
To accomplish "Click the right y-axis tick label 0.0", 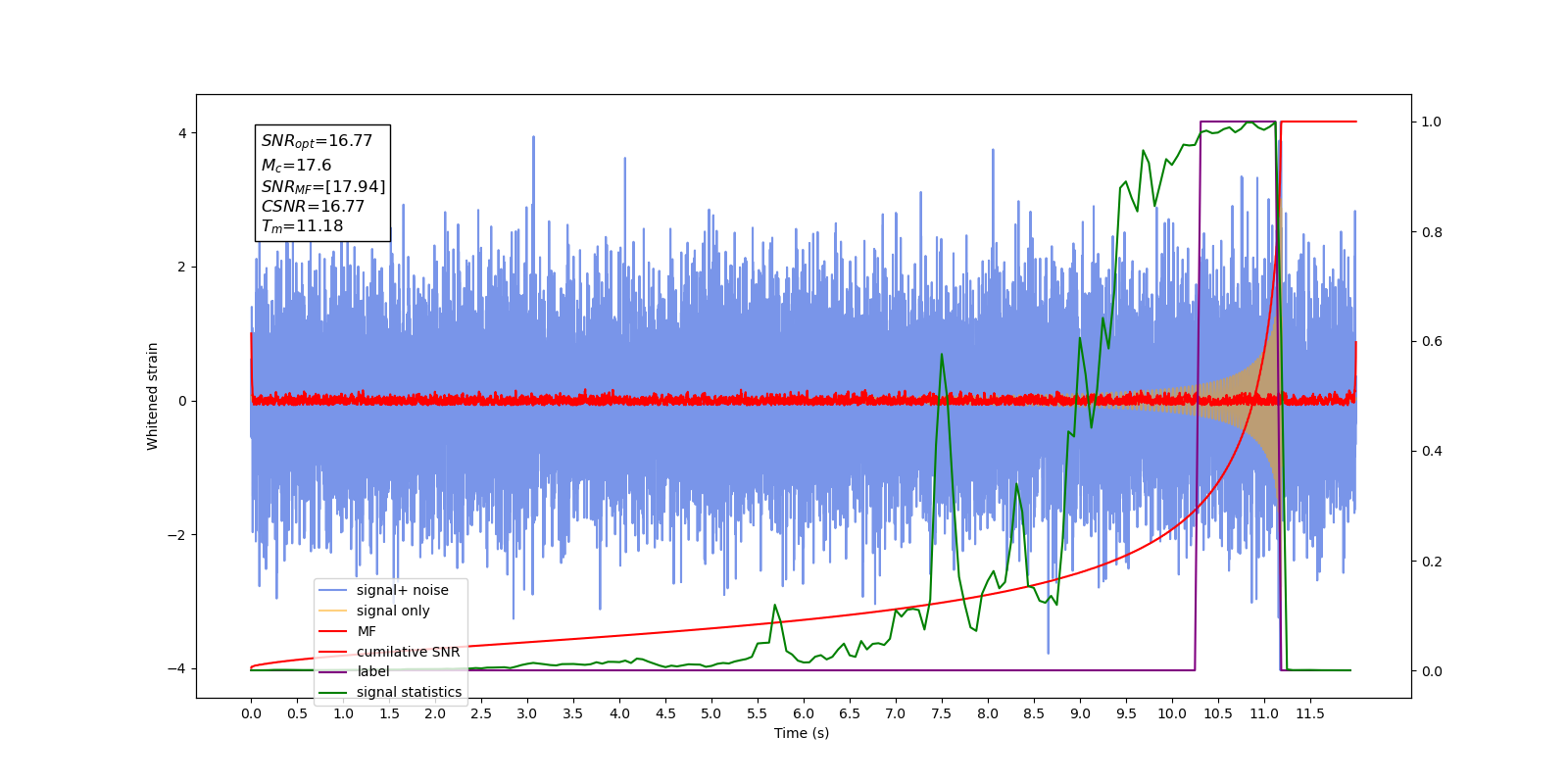I will tap(1432, 671).
